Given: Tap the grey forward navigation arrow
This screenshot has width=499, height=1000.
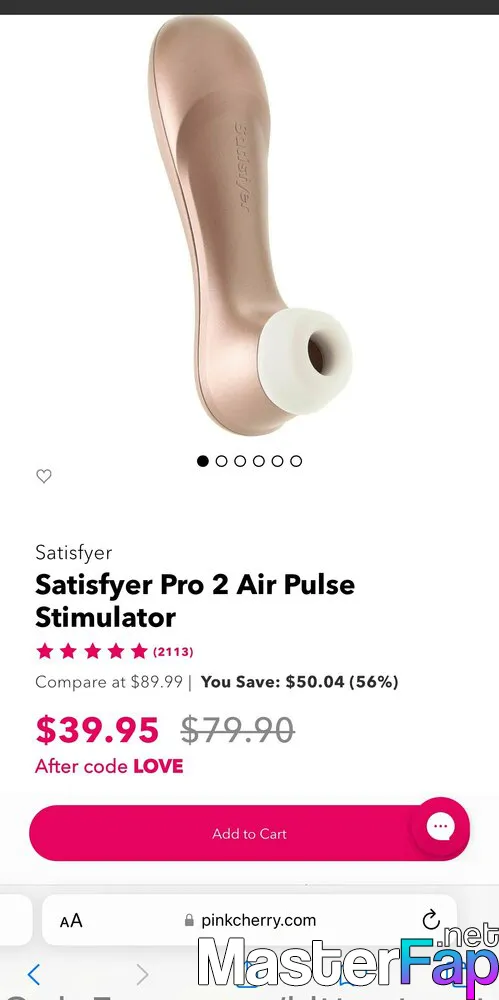Looking at the screenshot, I should (x=142, y=974).
